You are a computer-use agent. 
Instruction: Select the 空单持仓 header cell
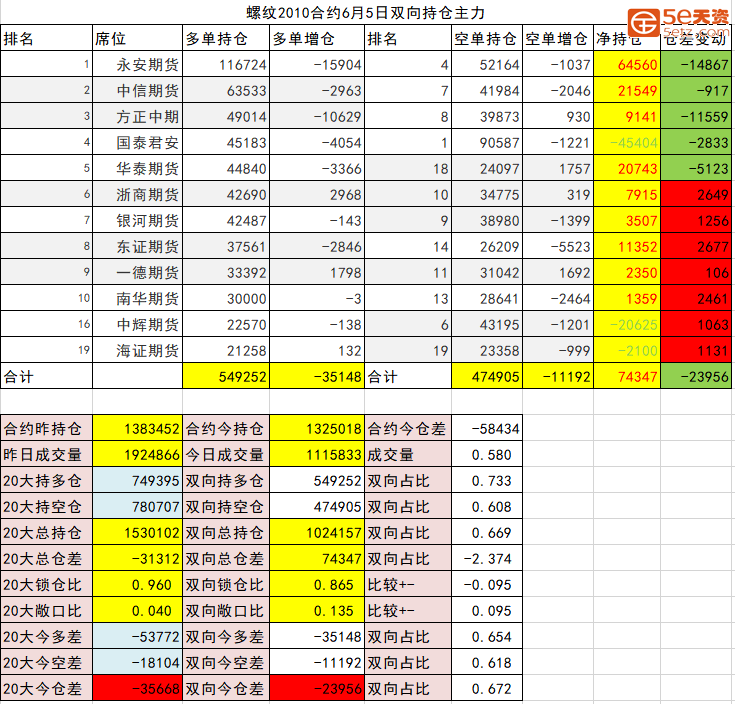(487, 38)
